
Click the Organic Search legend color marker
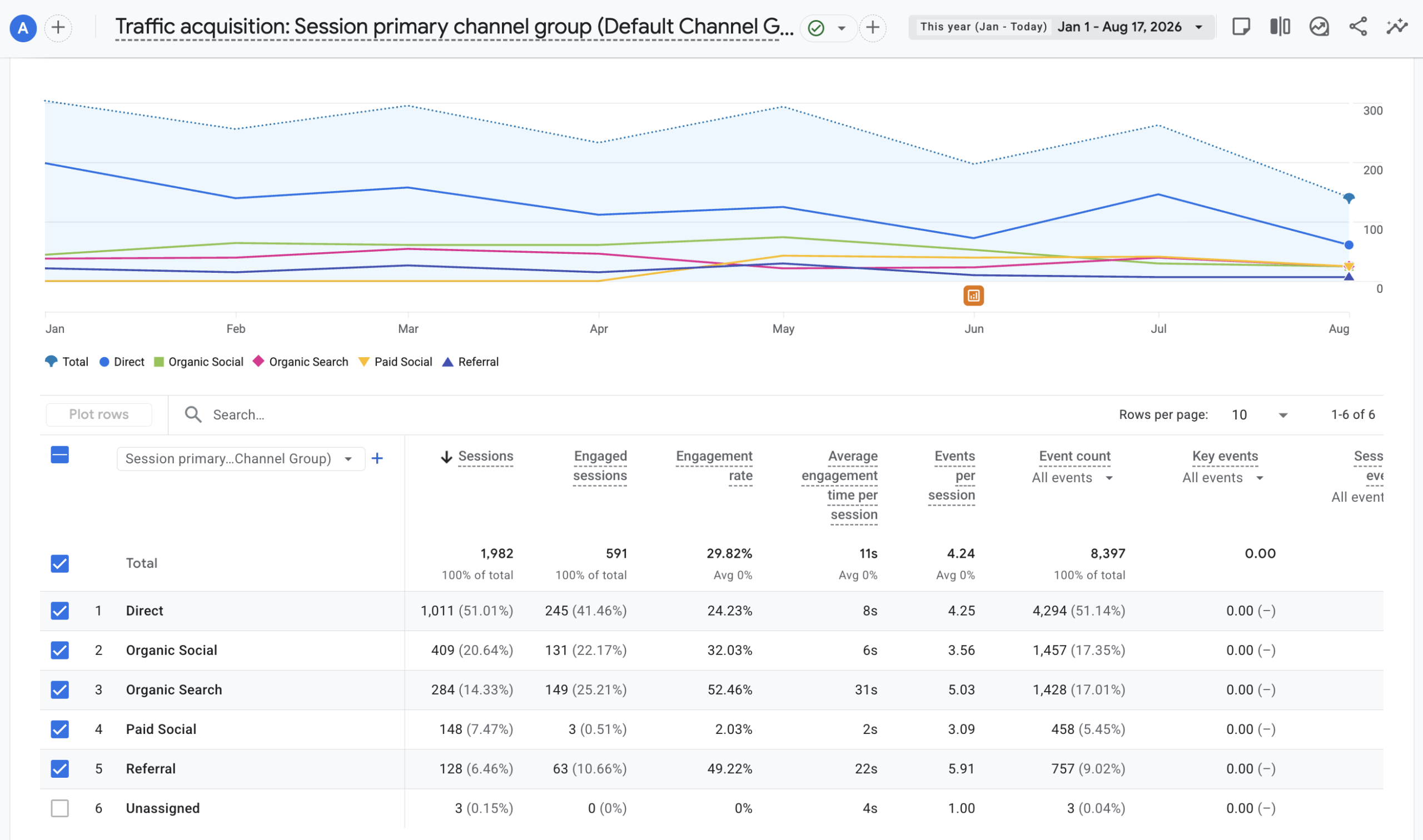coord(259,361)
